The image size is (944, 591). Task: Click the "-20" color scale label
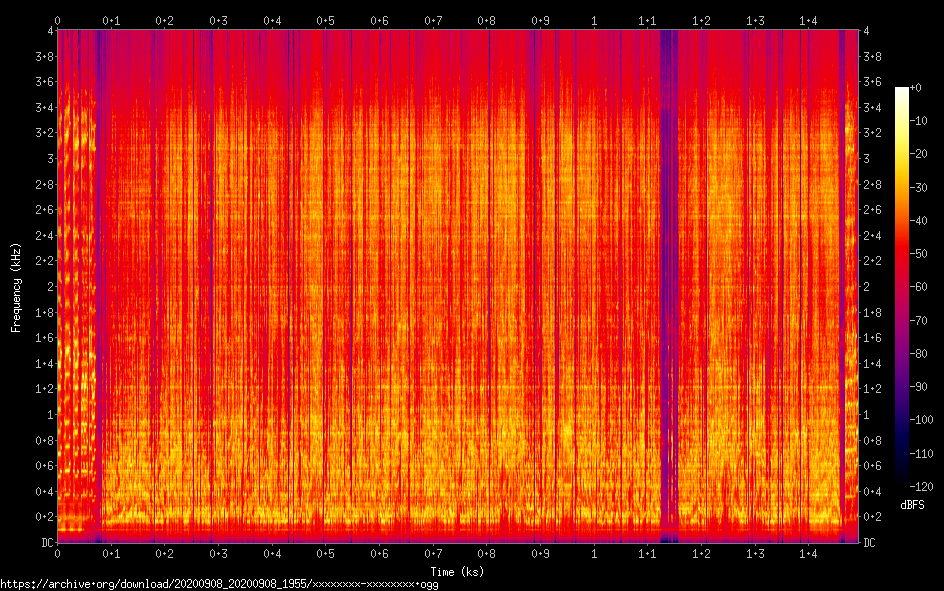918,154
